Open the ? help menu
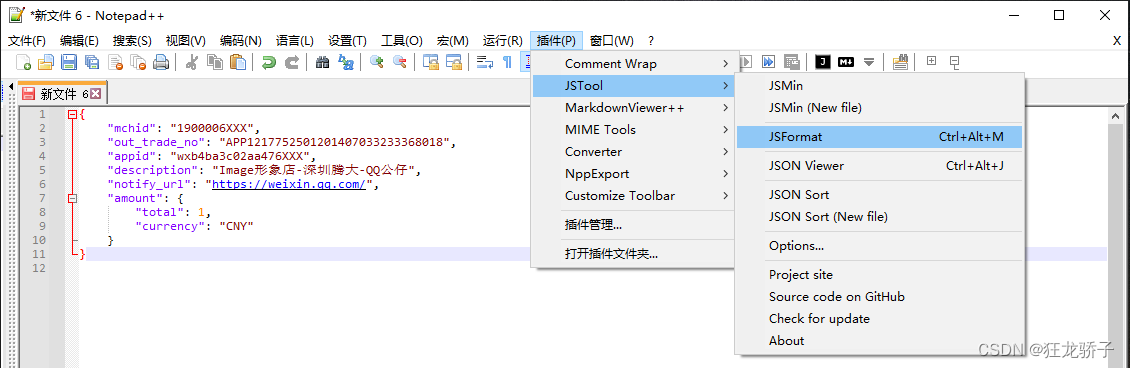Viewport: 1130px width, 368px height. tap(651, 40)
